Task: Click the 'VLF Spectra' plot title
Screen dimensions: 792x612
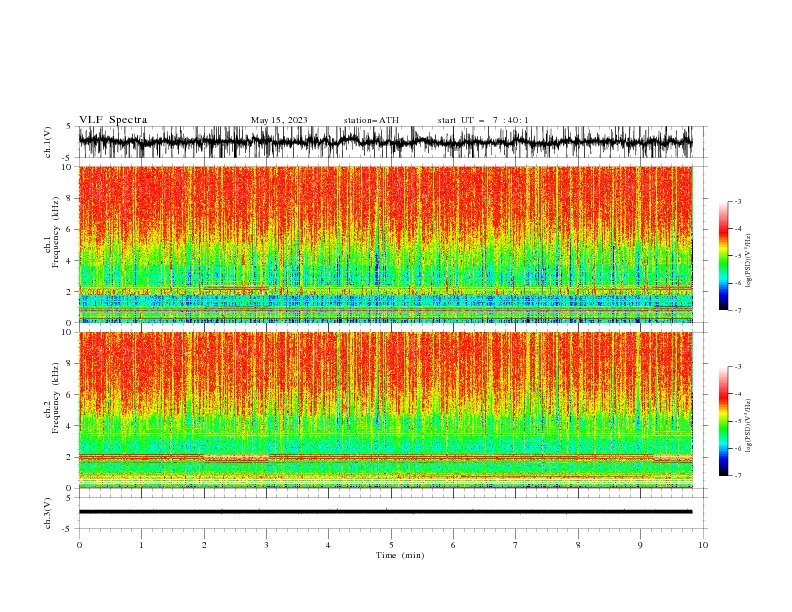Action: point(113,120)
